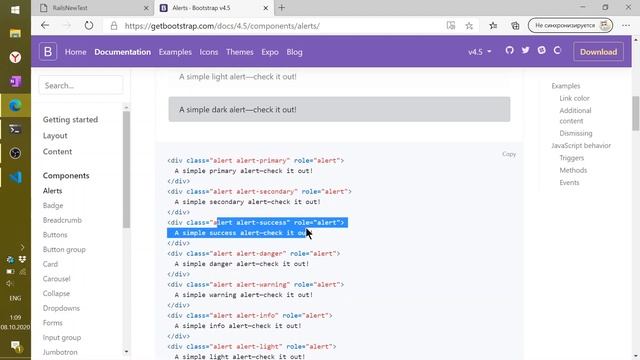
Task: Open Blog nav item
Action: [294, 52]
